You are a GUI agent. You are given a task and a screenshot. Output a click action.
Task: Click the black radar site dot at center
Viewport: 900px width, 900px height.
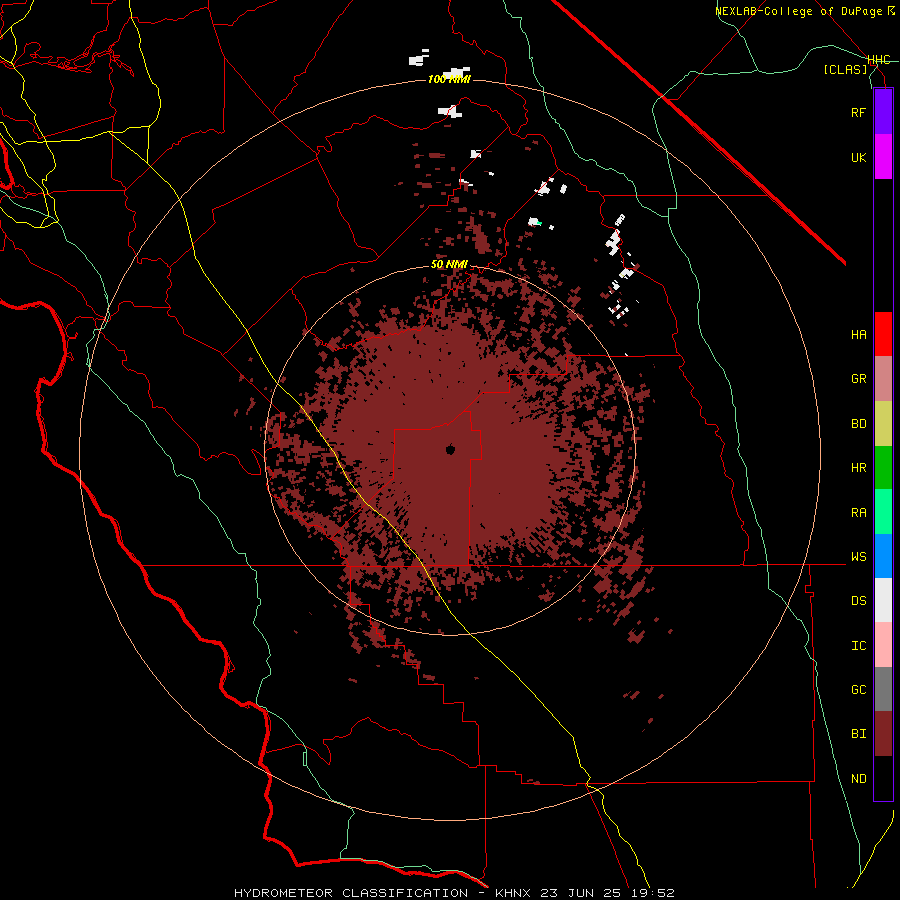point(450,449)
